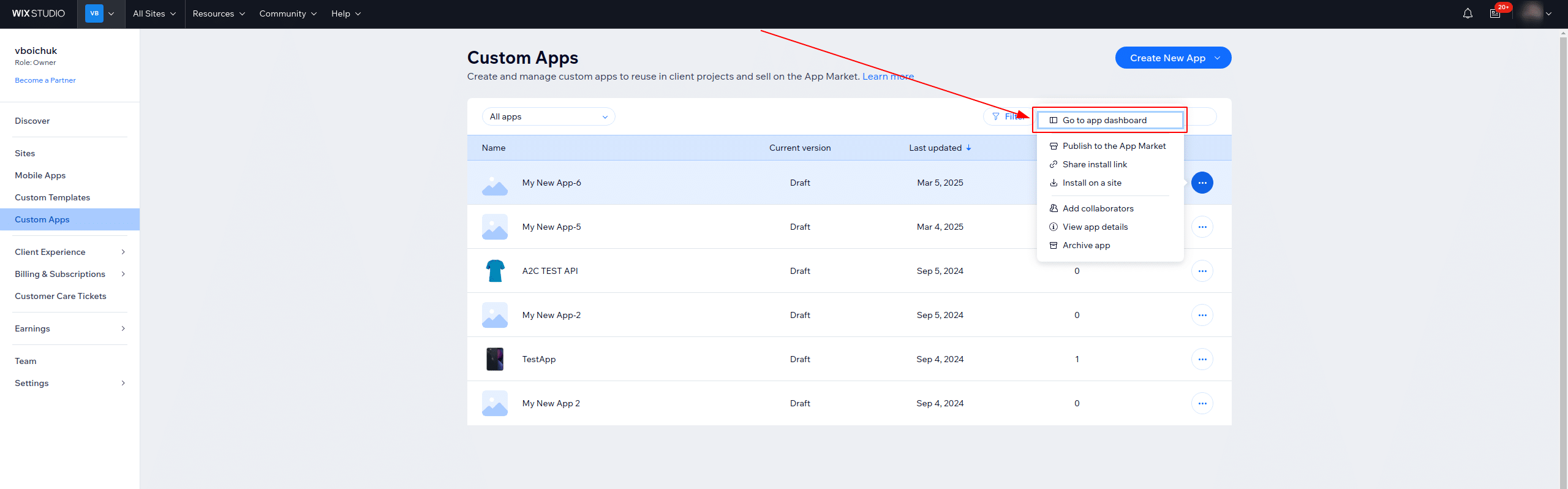Open the account avatar menu

click(1536, 13)
